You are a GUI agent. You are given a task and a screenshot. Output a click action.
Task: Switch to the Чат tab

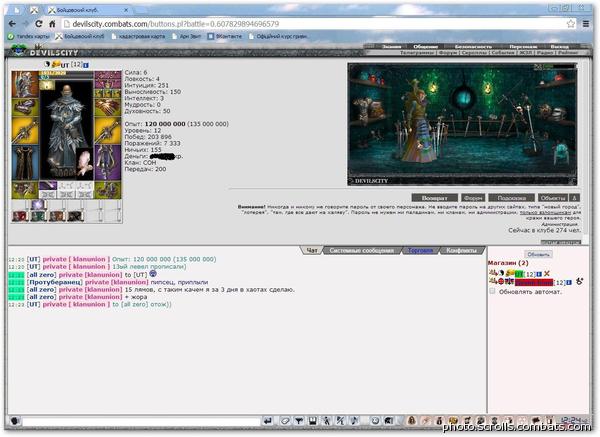click(x=312, y=250)
